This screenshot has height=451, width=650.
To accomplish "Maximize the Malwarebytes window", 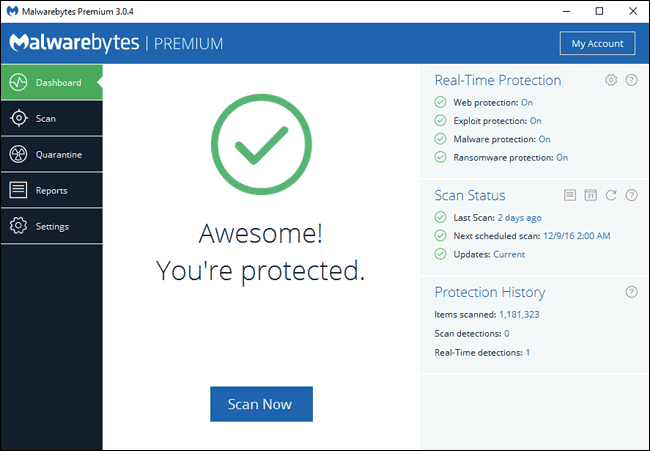I will (x=599, y=12).
